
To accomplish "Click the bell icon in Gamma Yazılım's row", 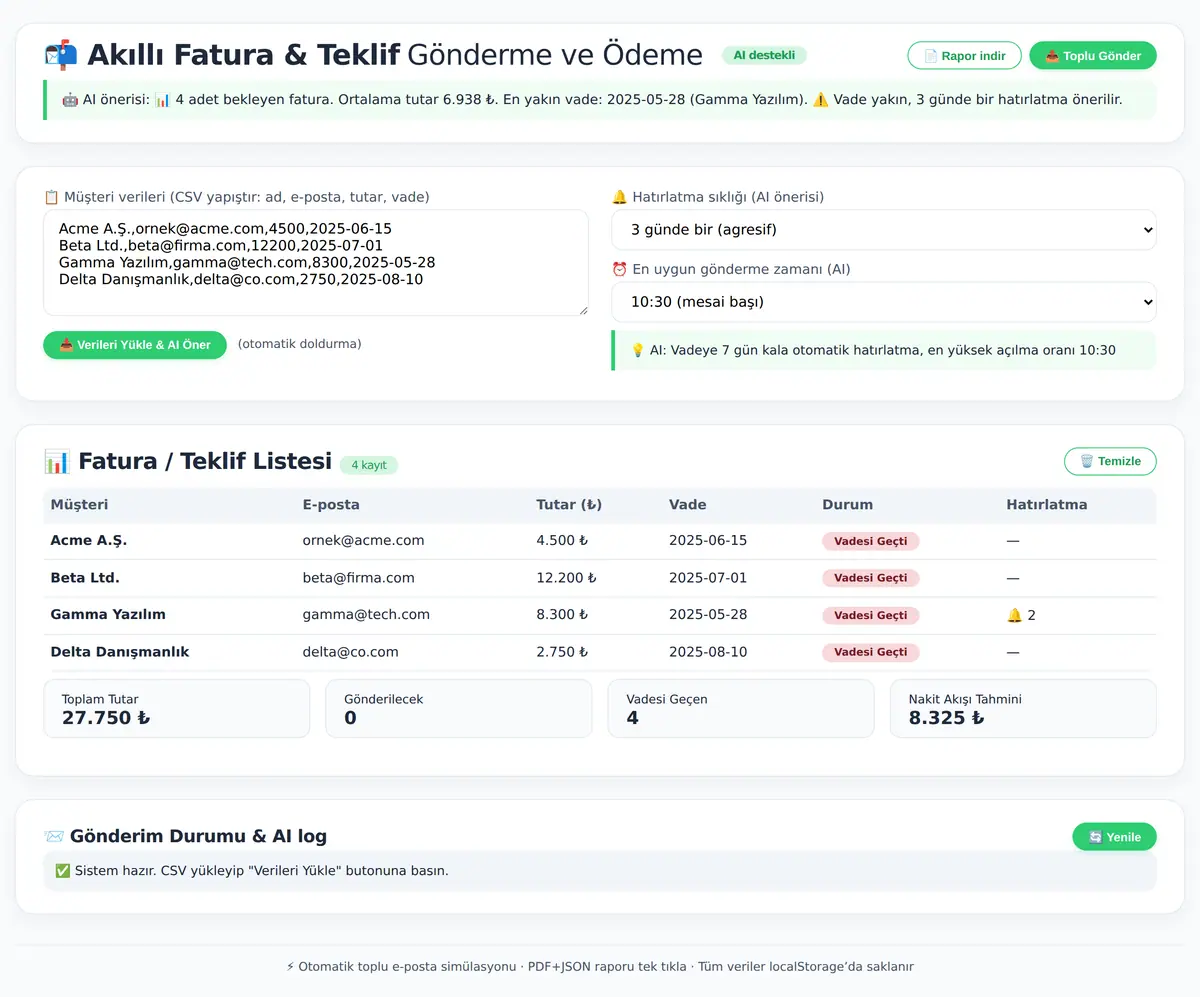I will point(1014,615).
